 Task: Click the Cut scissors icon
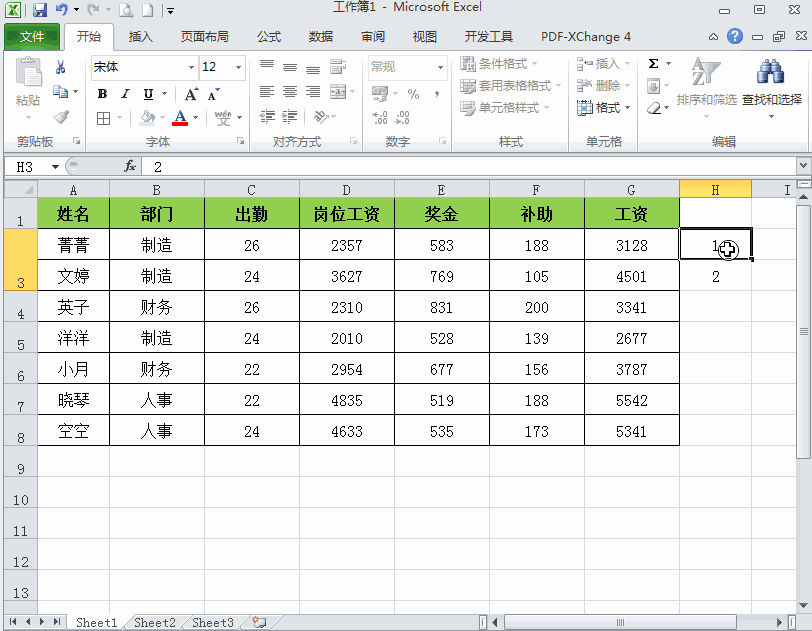[x=61, y=67]
